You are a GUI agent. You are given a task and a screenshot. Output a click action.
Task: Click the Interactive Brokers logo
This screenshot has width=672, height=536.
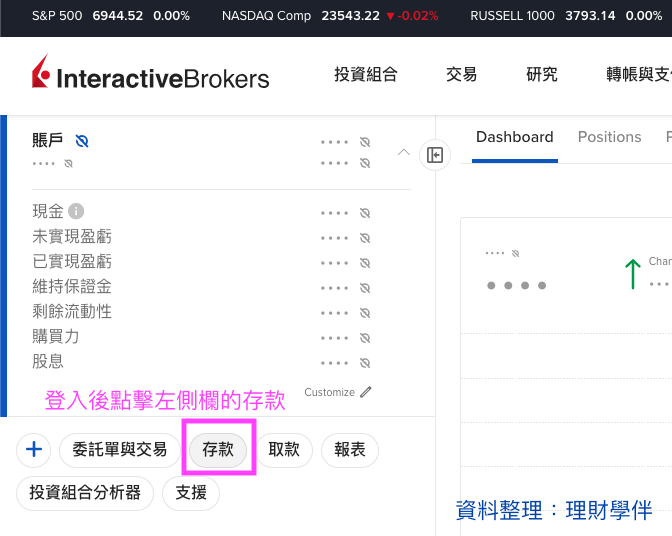[x=150, y=75]
